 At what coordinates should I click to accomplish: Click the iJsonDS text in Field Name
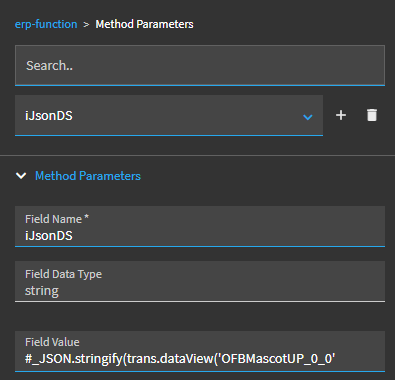click(49, 236)
